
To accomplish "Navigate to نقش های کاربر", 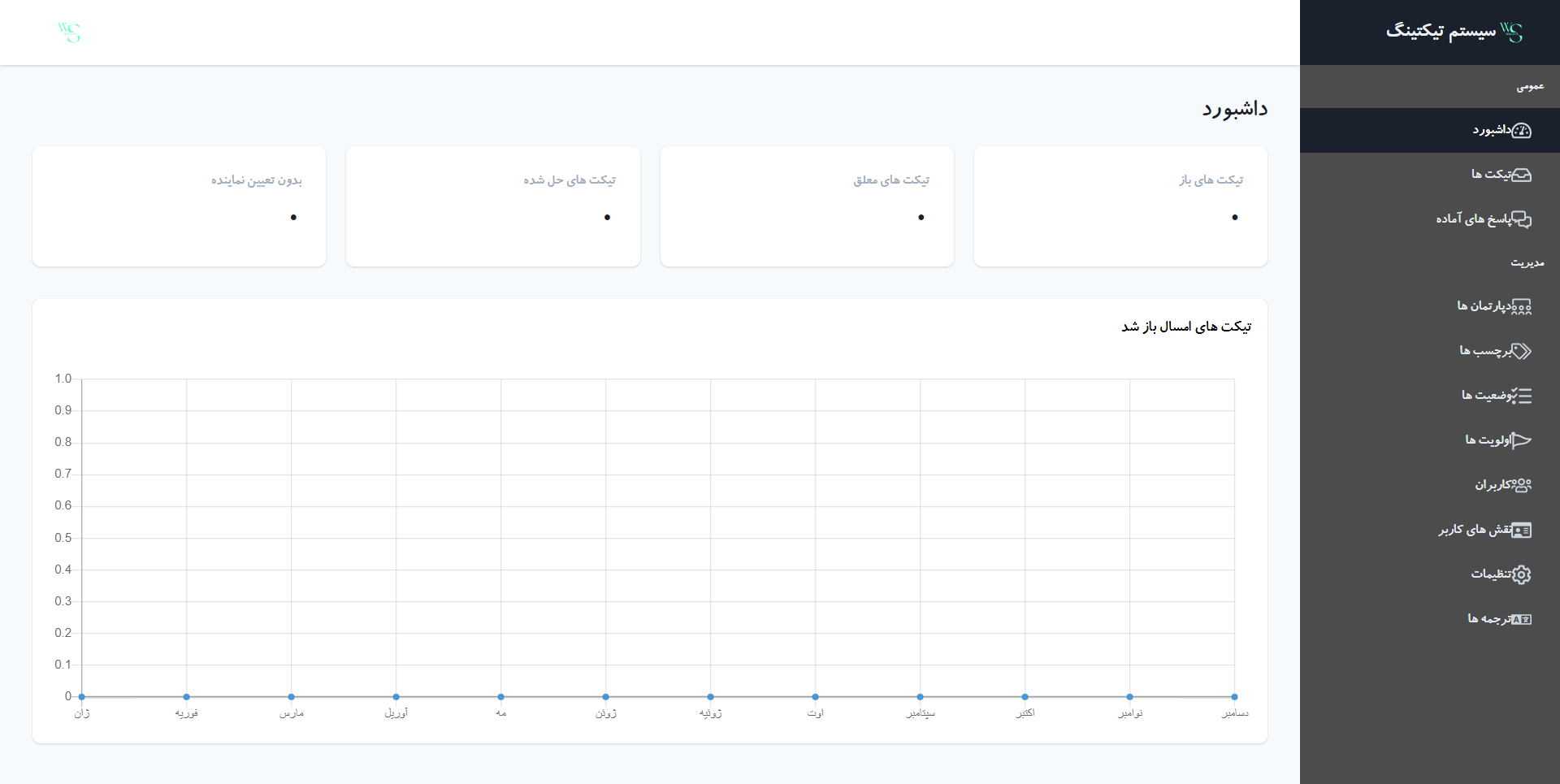I will point(1430,530).
